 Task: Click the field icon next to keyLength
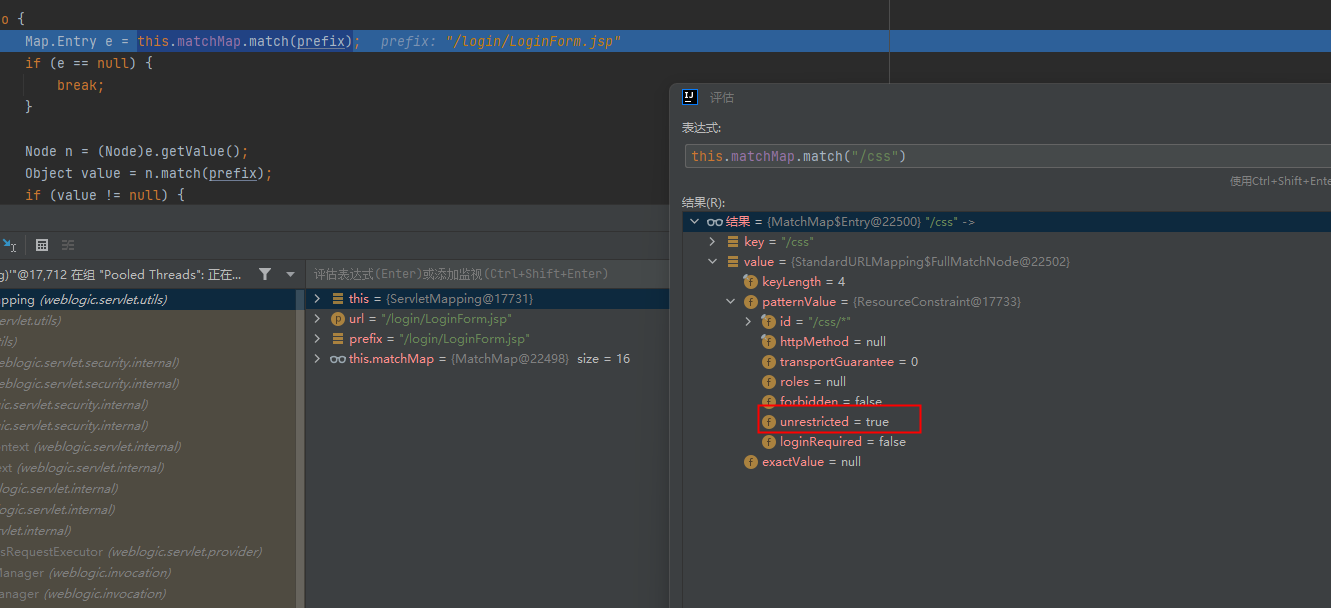coord(751,282)
